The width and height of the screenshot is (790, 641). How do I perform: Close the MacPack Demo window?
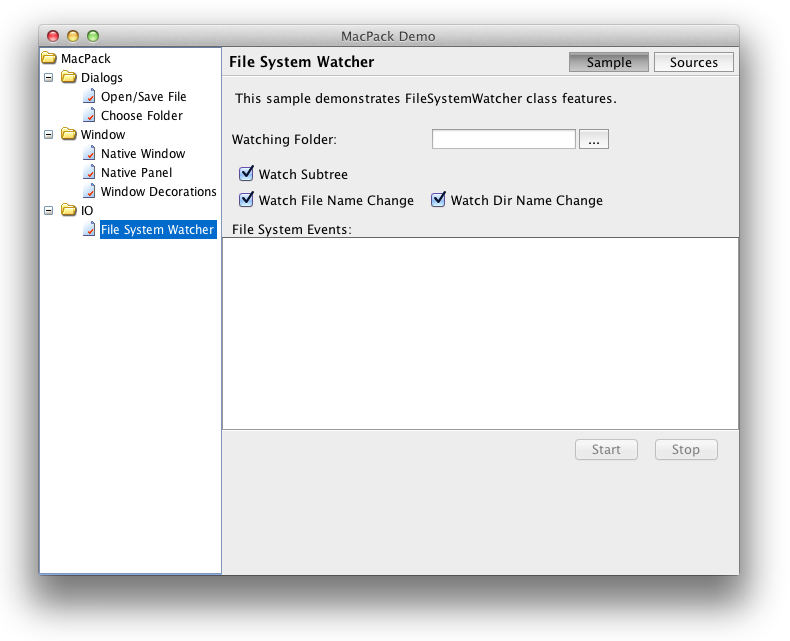click(53, 36)
